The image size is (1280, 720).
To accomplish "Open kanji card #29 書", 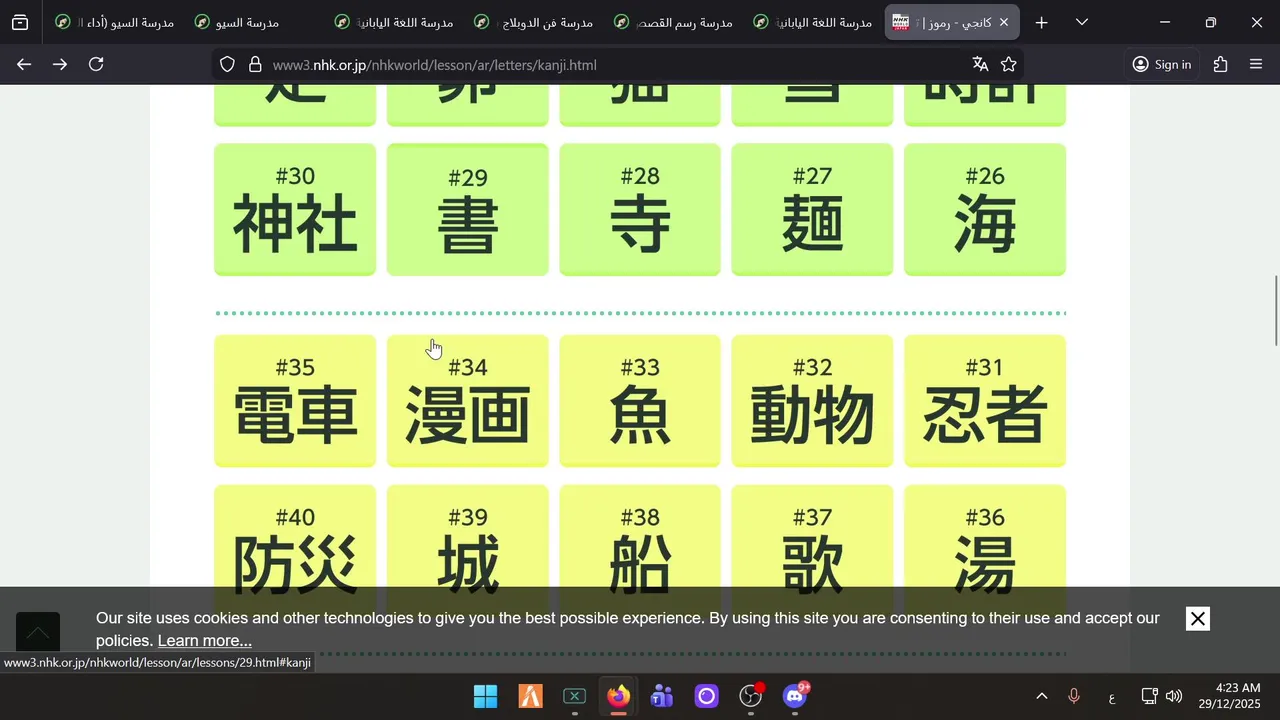I will point(467,209).
